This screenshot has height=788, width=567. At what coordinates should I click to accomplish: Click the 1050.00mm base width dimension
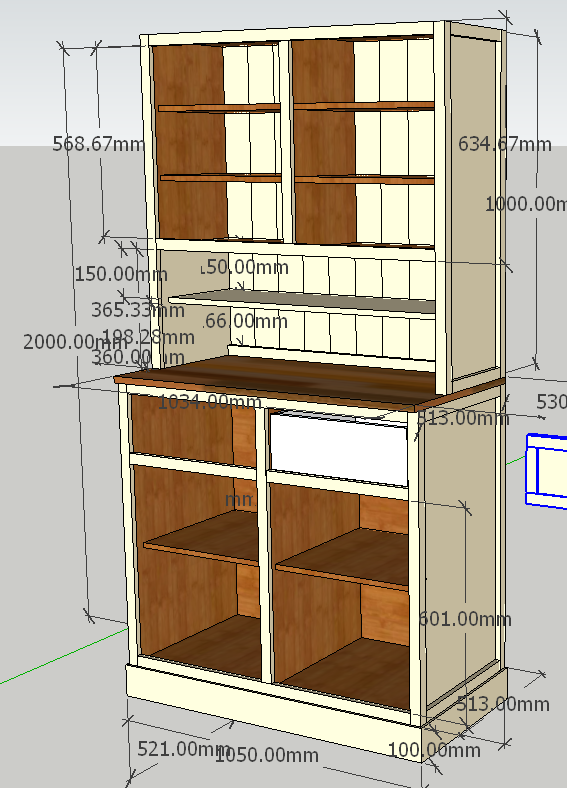click(267, 755)
